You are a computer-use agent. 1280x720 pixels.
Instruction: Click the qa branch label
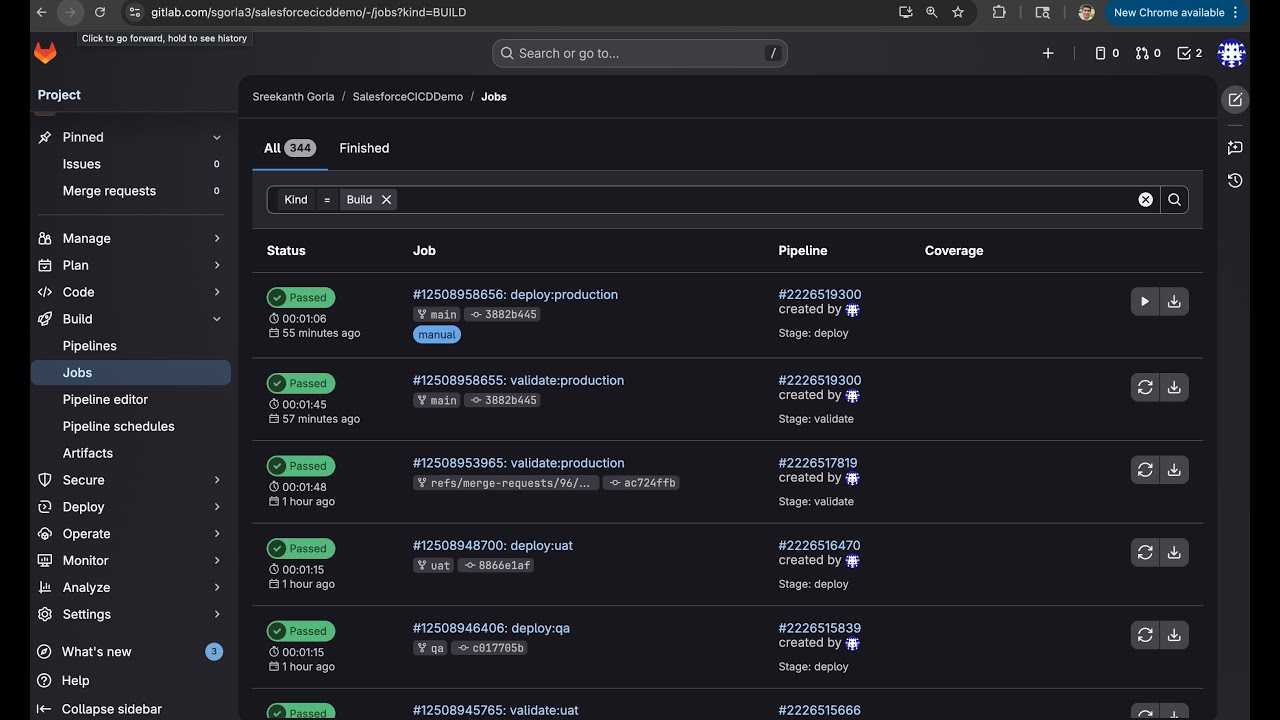click(431, 648)
